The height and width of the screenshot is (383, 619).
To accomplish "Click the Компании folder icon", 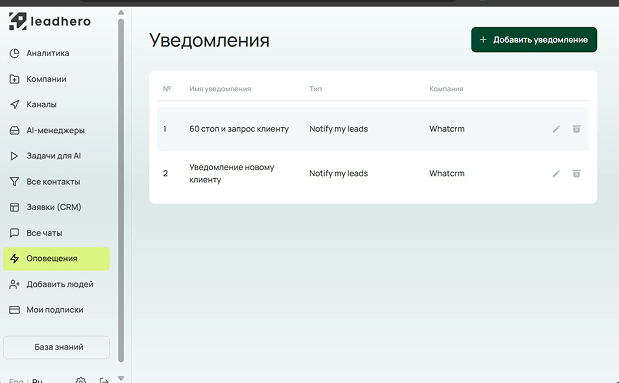I will pyautogui.click(x=14, y=79).
